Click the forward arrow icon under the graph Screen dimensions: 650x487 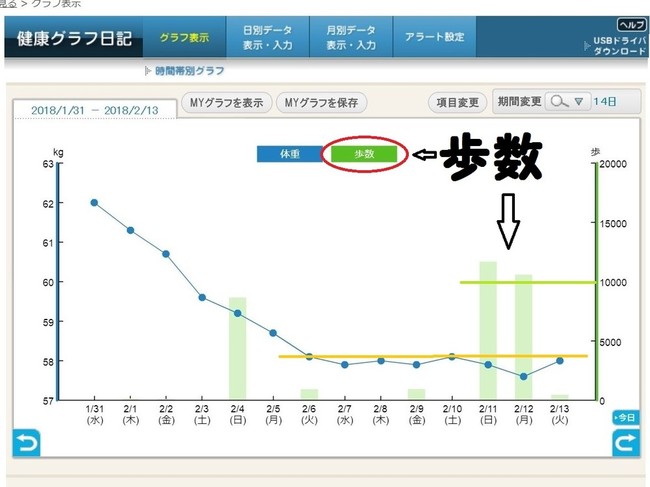click(x=626, y=443)
